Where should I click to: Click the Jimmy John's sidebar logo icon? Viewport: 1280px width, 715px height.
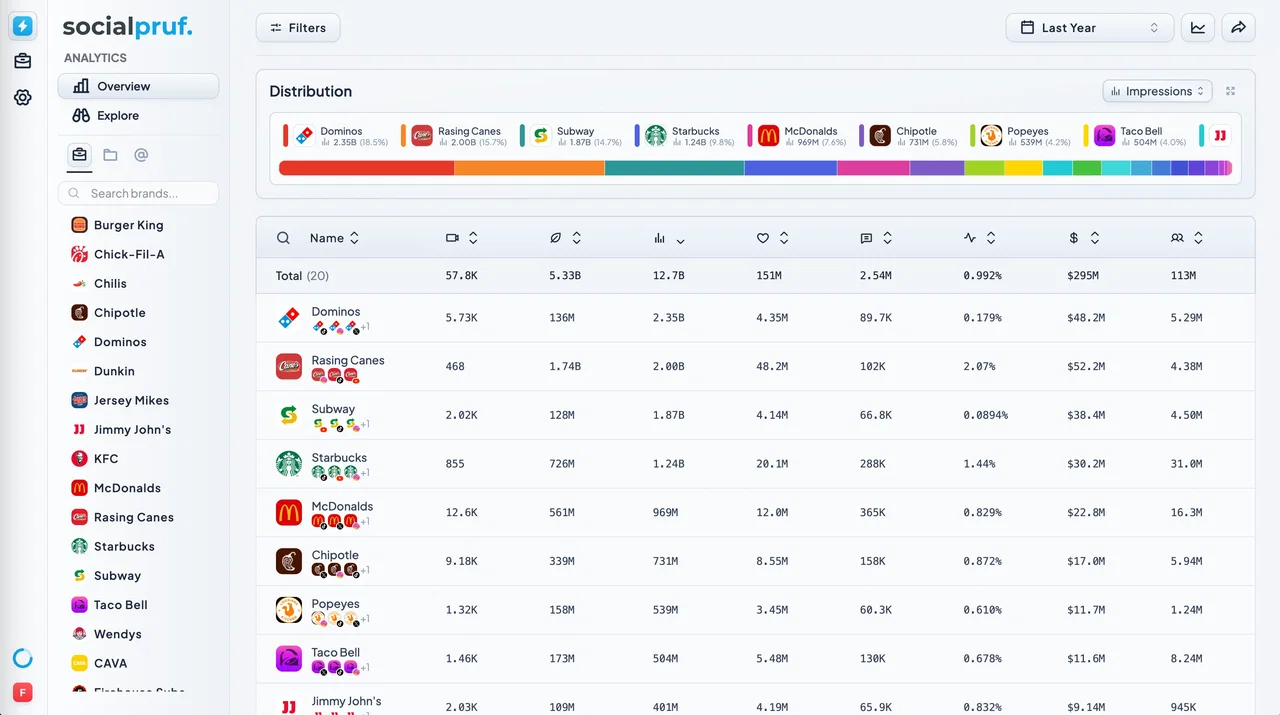coord(79,430)
